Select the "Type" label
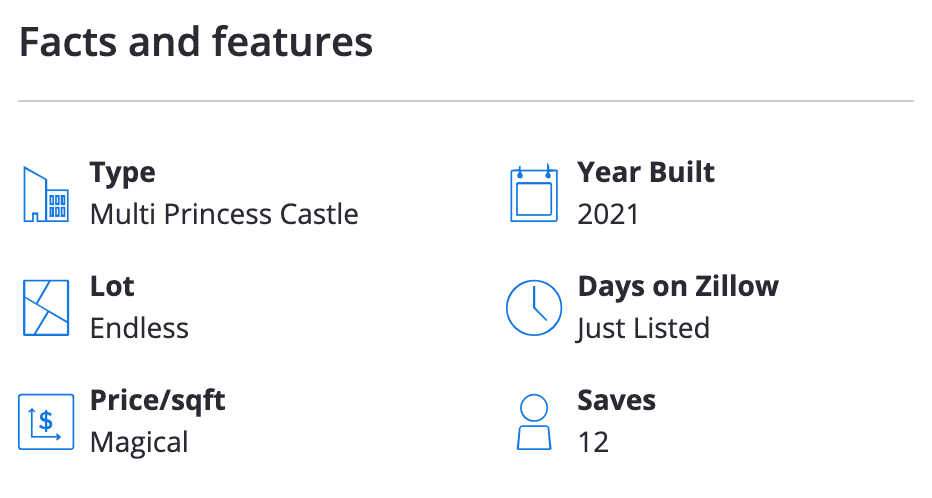This screenshot has width=932, height=498. [x=122, y=172]
